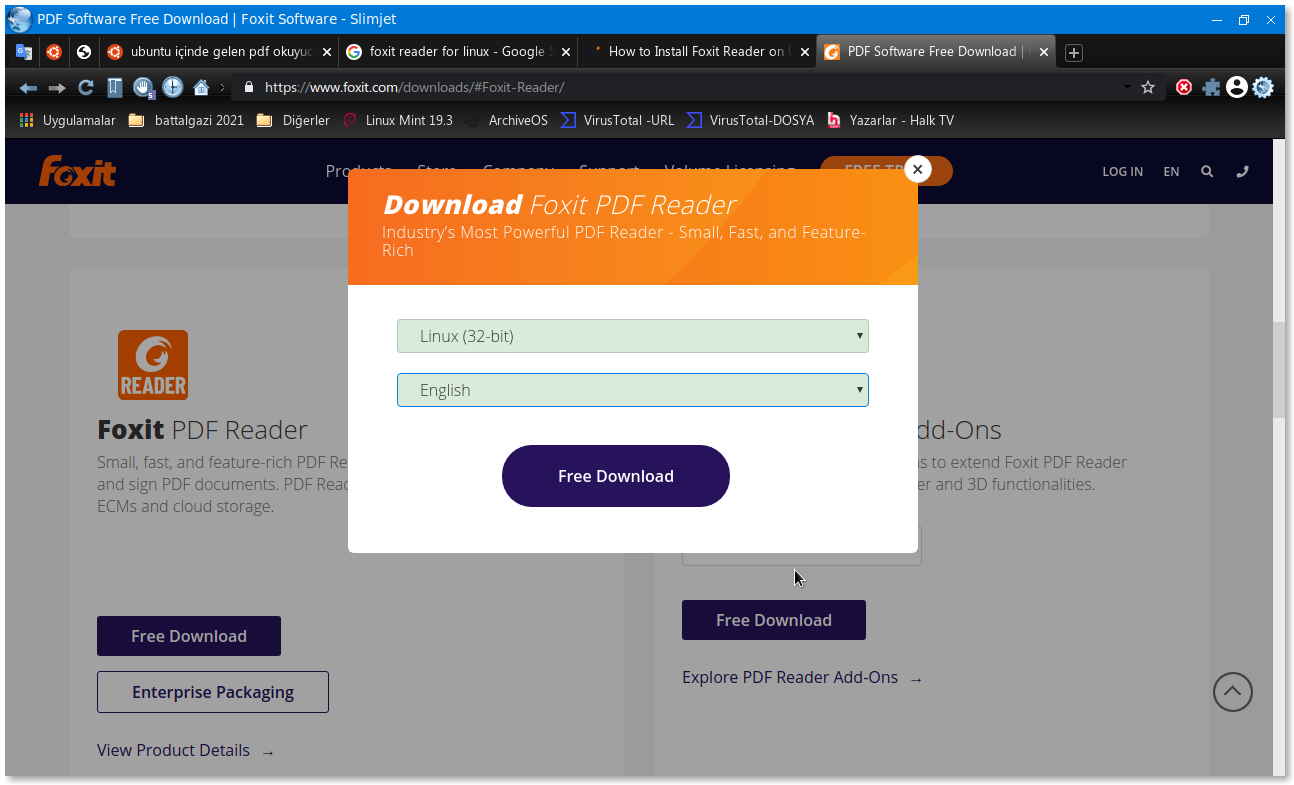Click the scroll-to-top arrow circle
This screenshot has width=1294, height=785.
click(x=1232, y=691)
